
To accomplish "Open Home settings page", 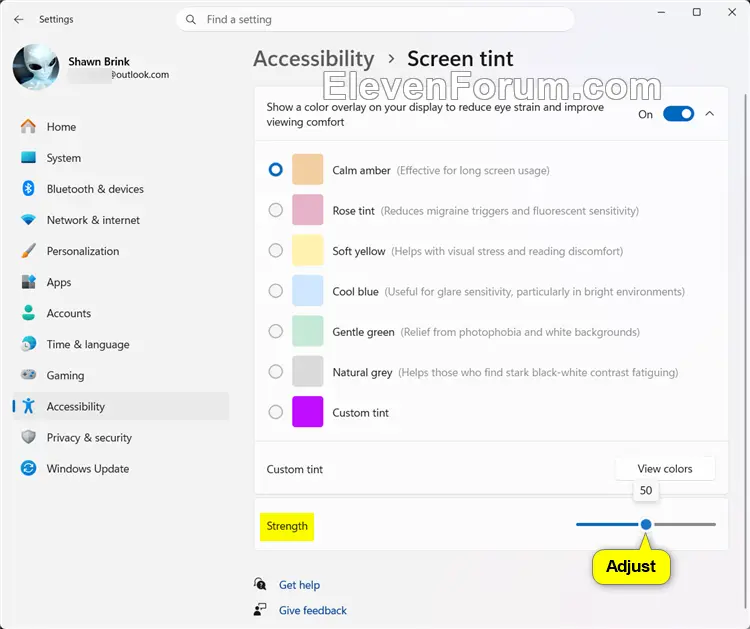I will click(x=121, y=127).
